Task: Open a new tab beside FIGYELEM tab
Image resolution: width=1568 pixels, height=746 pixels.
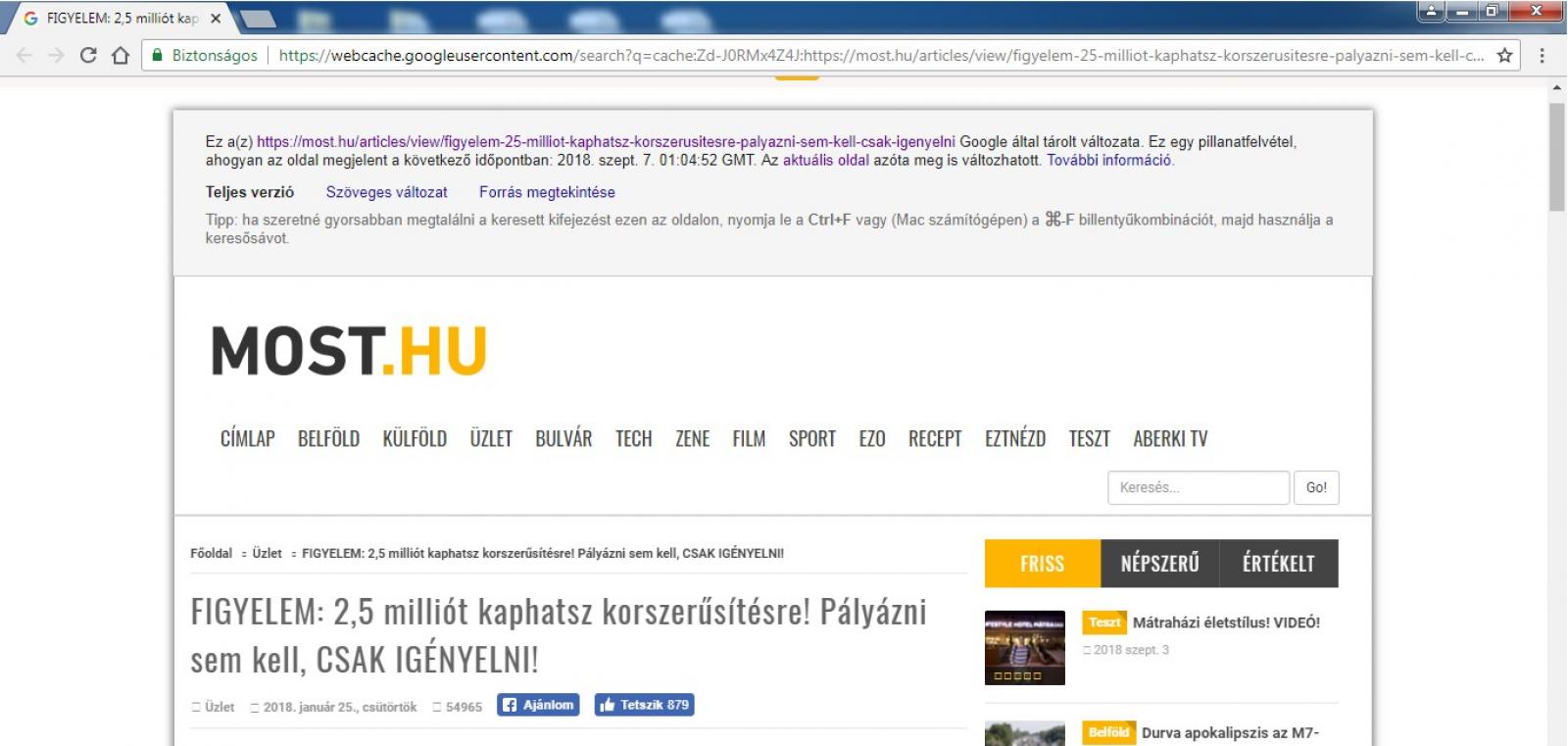Action: click(x=257, y=19)
